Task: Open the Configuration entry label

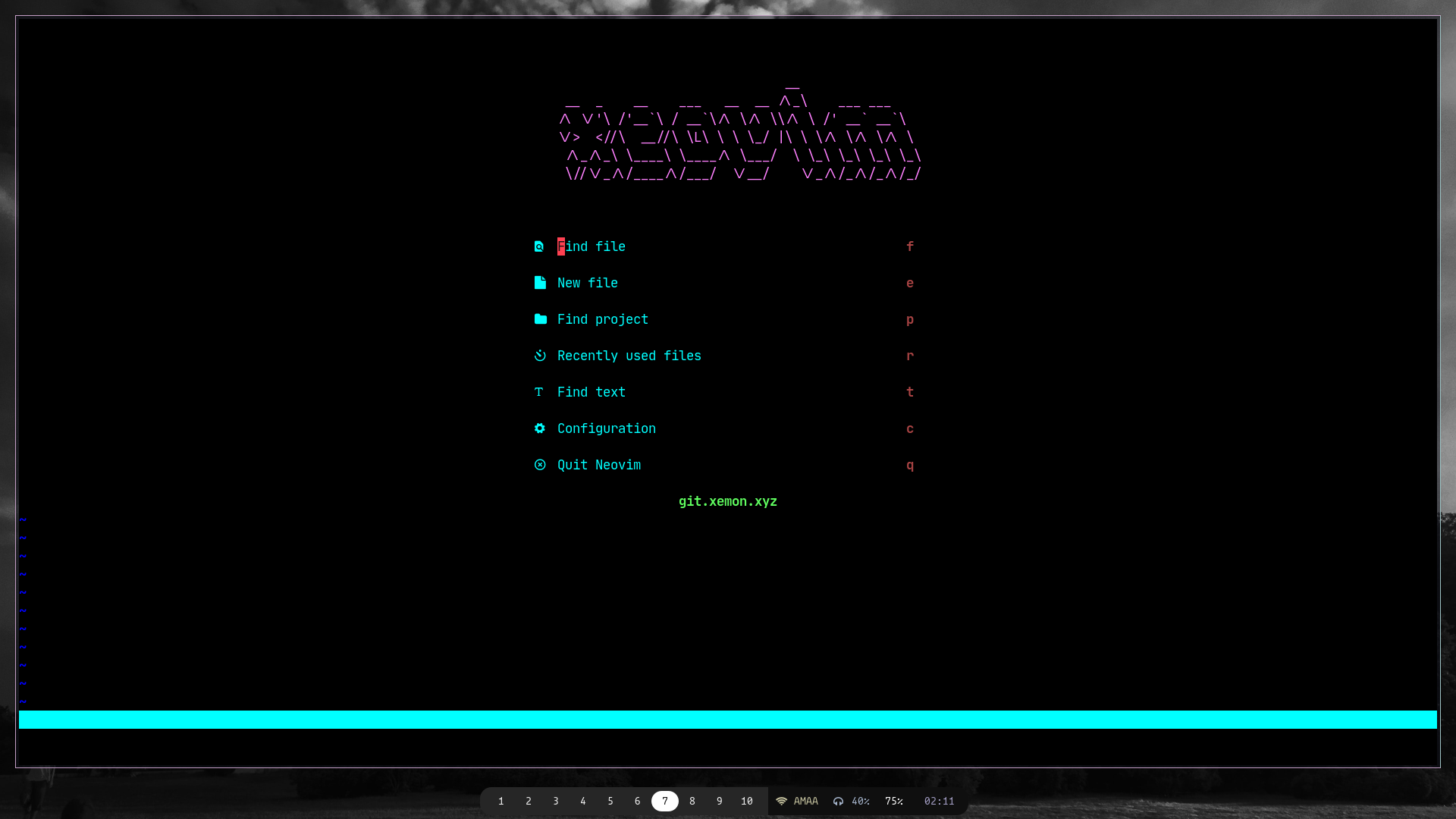Action: pyautogui.click(x=606, y=428)
